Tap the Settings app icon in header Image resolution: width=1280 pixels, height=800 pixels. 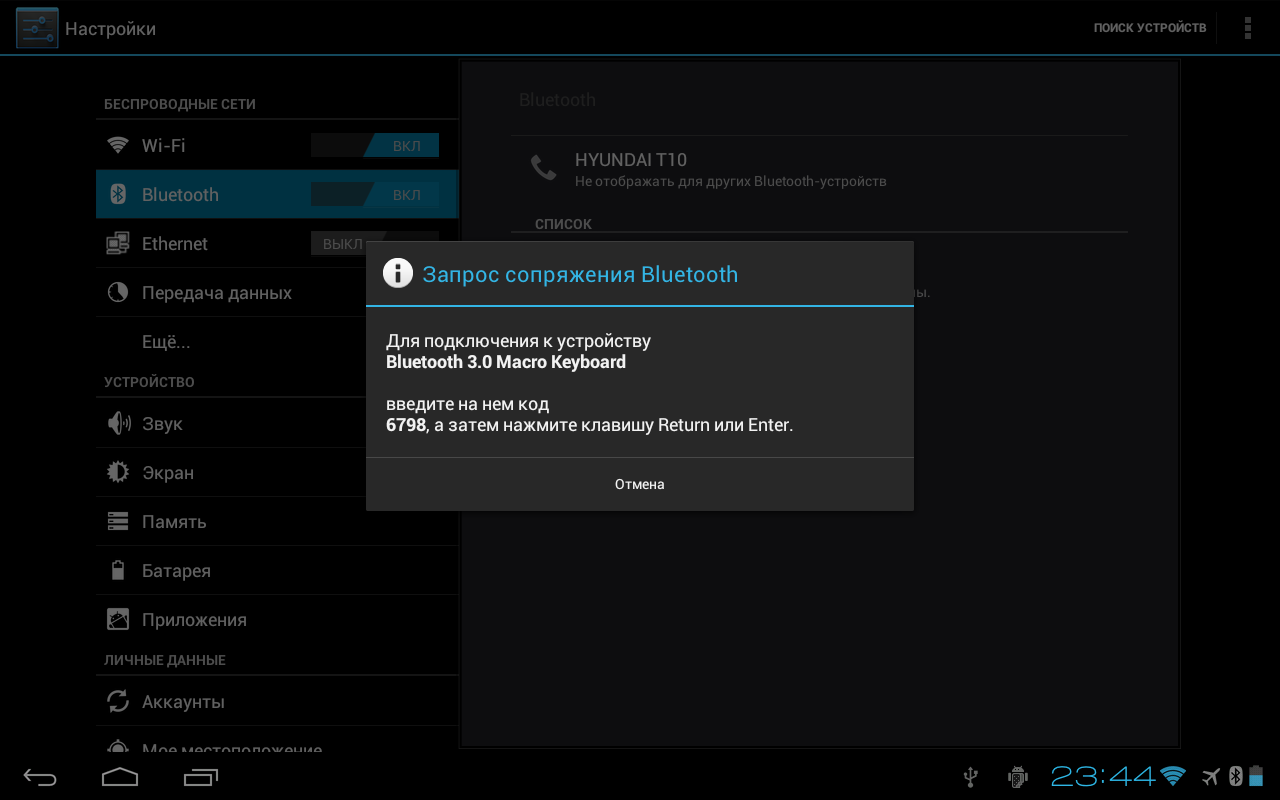pos(37,28)
